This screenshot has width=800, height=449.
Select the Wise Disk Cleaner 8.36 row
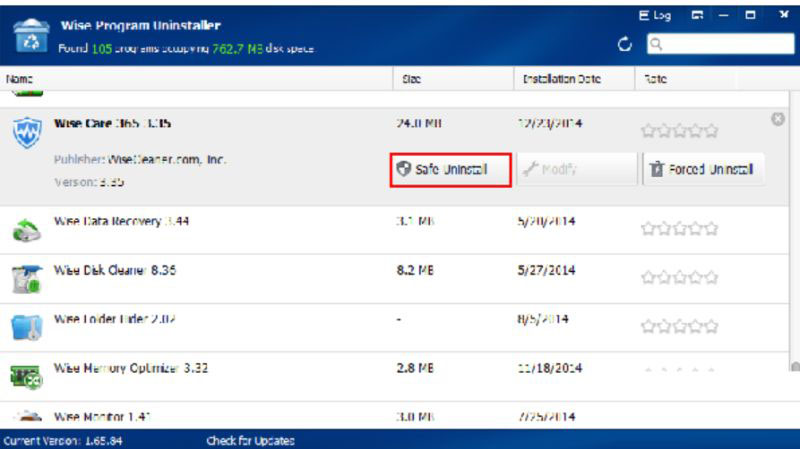(x=394, y=279)
